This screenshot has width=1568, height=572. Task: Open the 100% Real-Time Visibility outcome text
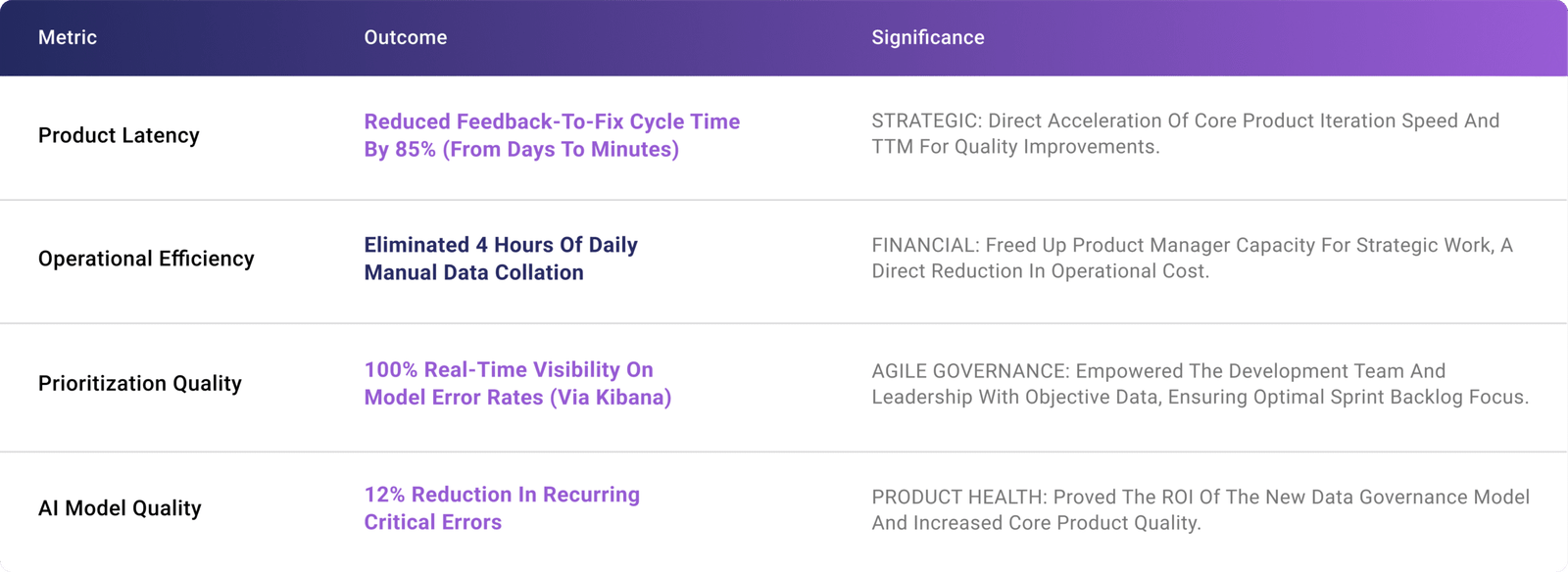click(x=509, y=369)
